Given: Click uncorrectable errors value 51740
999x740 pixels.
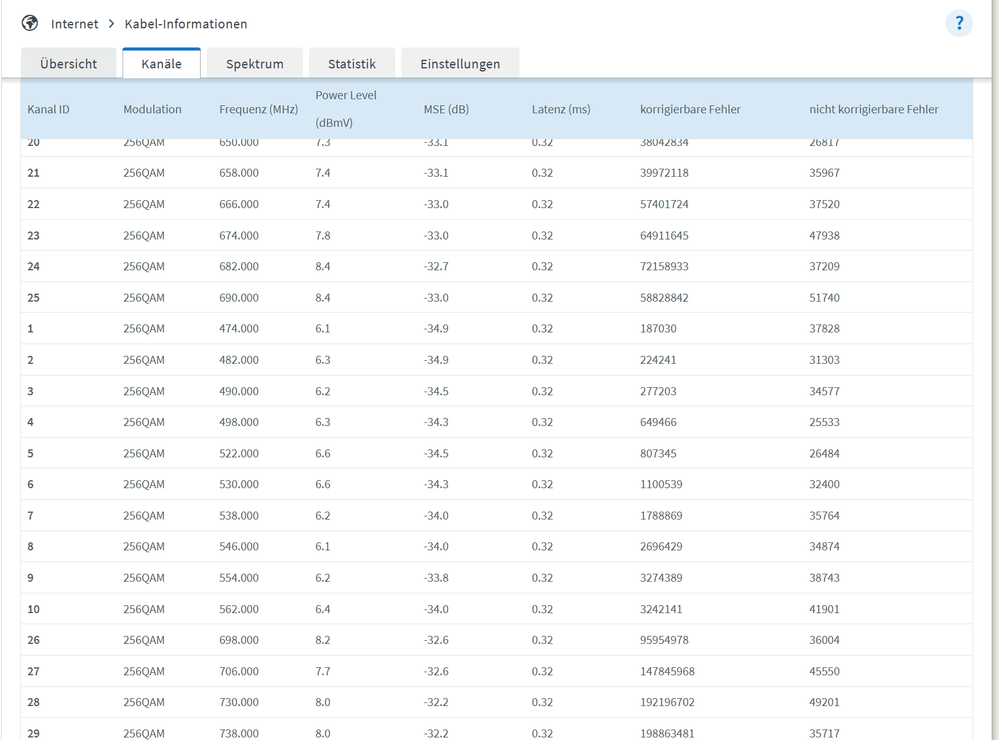Looking at the screenshot, I should [x=824, y=298].
